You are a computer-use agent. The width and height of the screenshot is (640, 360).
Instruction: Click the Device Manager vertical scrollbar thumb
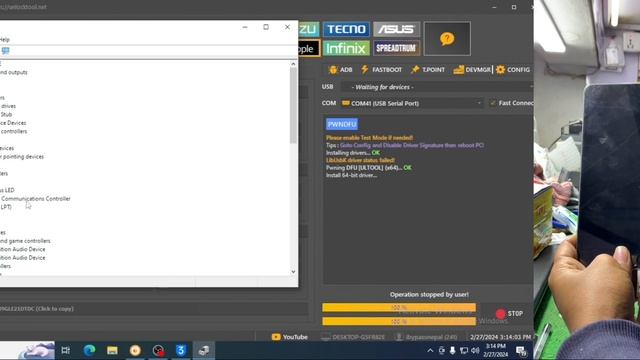click(x=293, y=105)
